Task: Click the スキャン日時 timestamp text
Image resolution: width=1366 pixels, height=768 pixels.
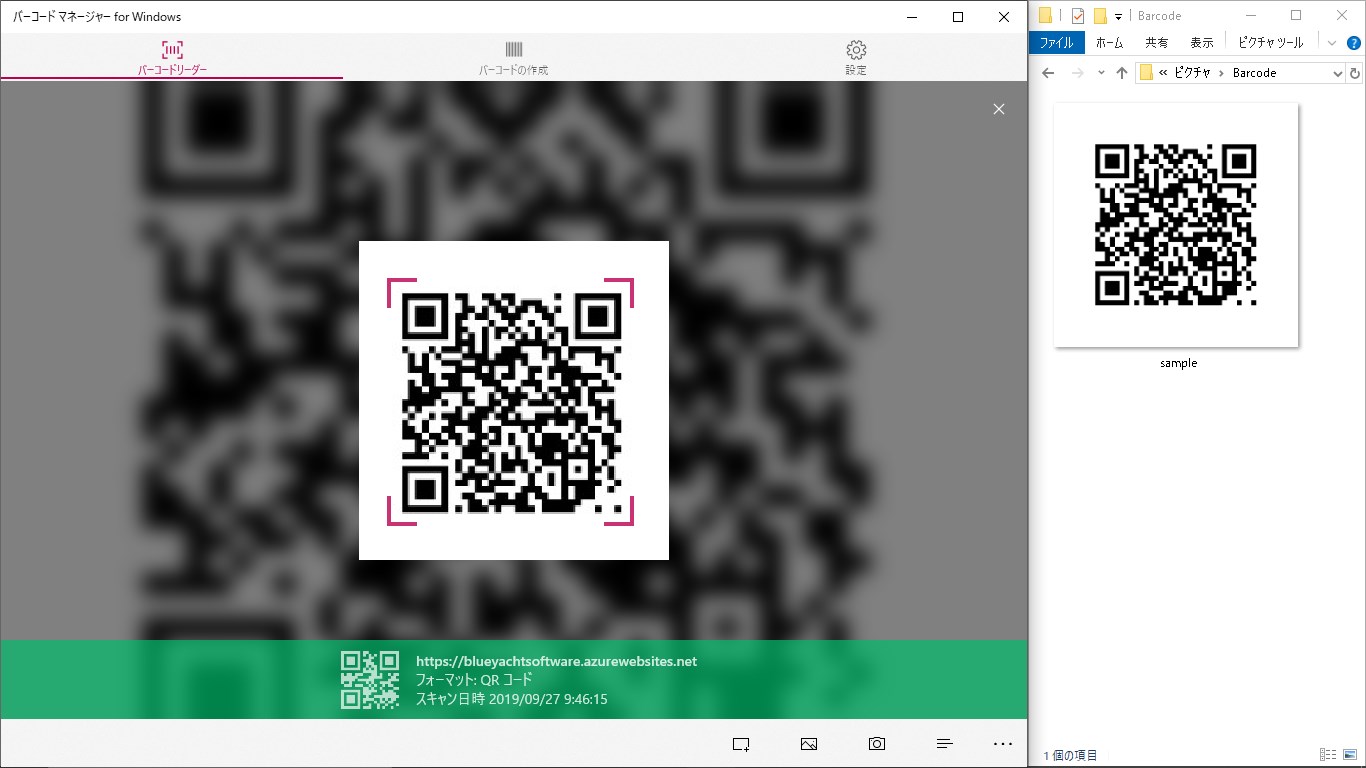Action: click(512, 699)
